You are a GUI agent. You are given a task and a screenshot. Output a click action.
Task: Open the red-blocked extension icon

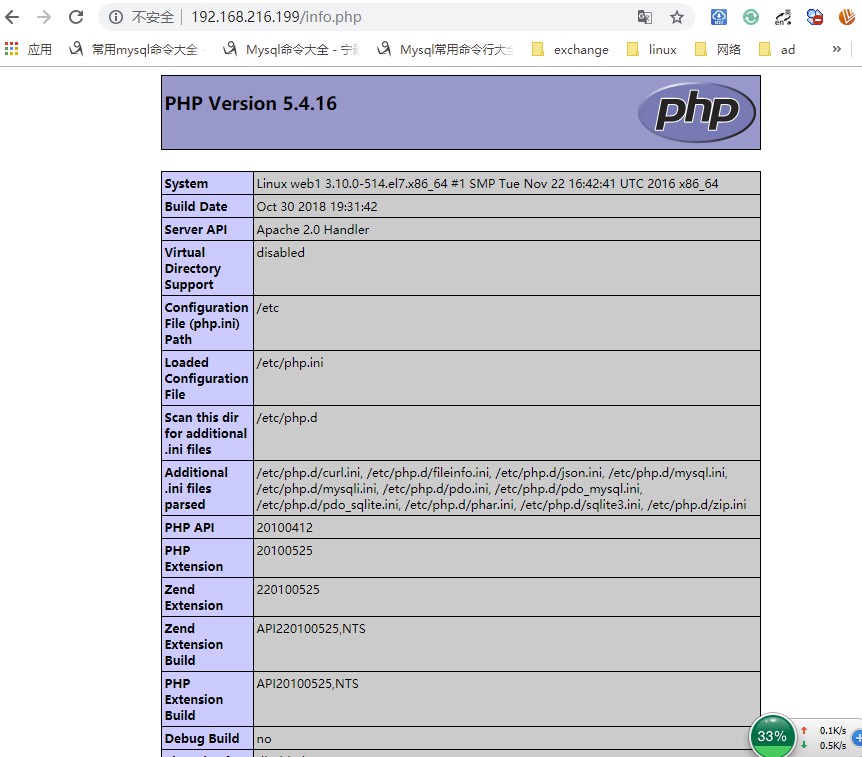[815, 17]
